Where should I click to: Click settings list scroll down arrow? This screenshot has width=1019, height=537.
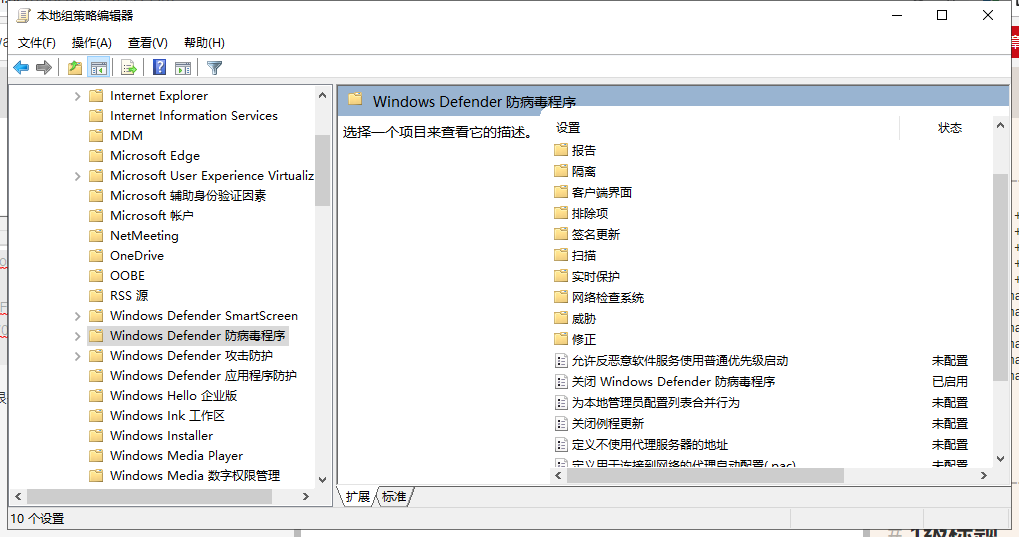[x=1001, y=459]
